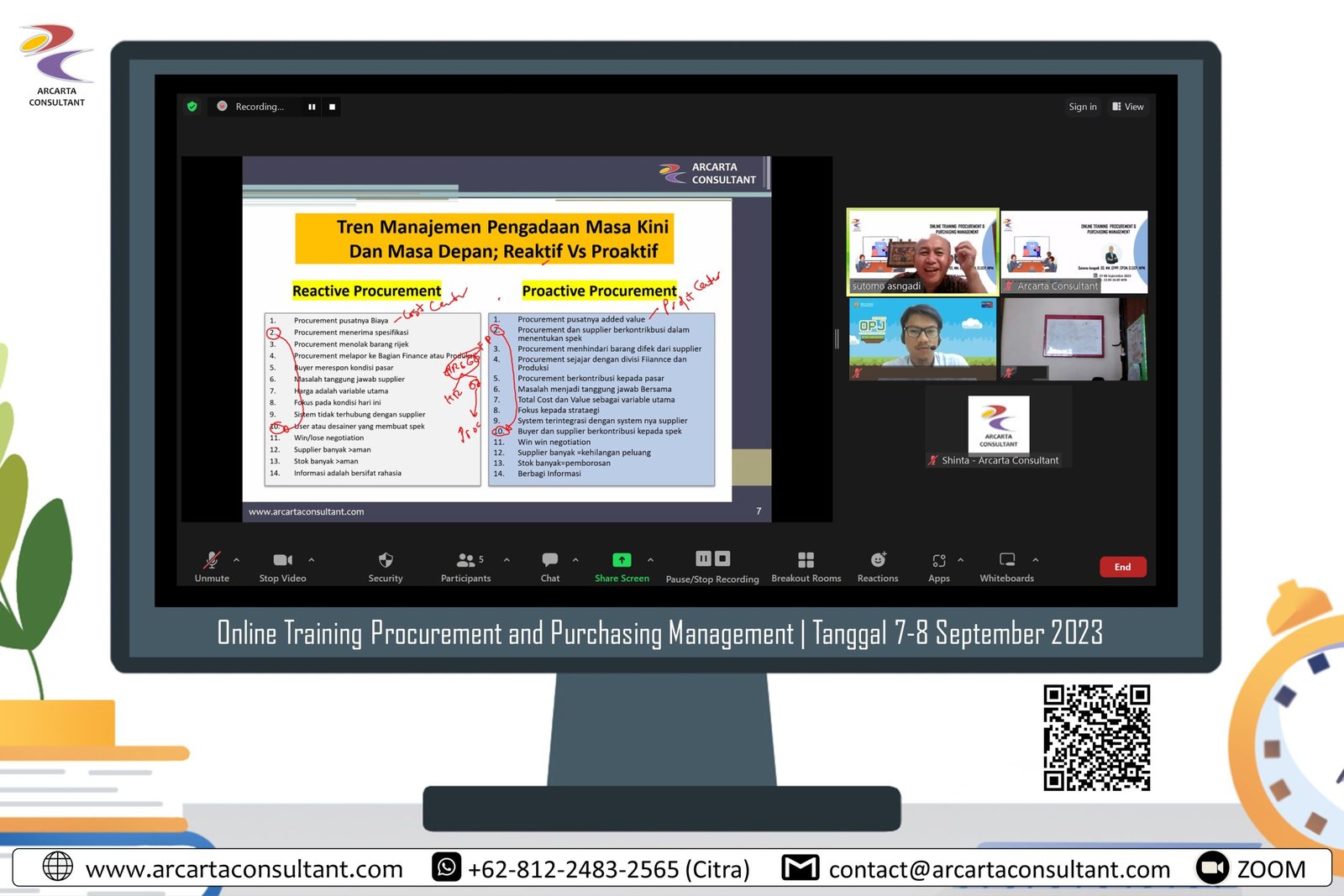The image size is (1344, 896).
Task: Open the Chat panel
Action: pyautogui.click(x=550, y=560)
